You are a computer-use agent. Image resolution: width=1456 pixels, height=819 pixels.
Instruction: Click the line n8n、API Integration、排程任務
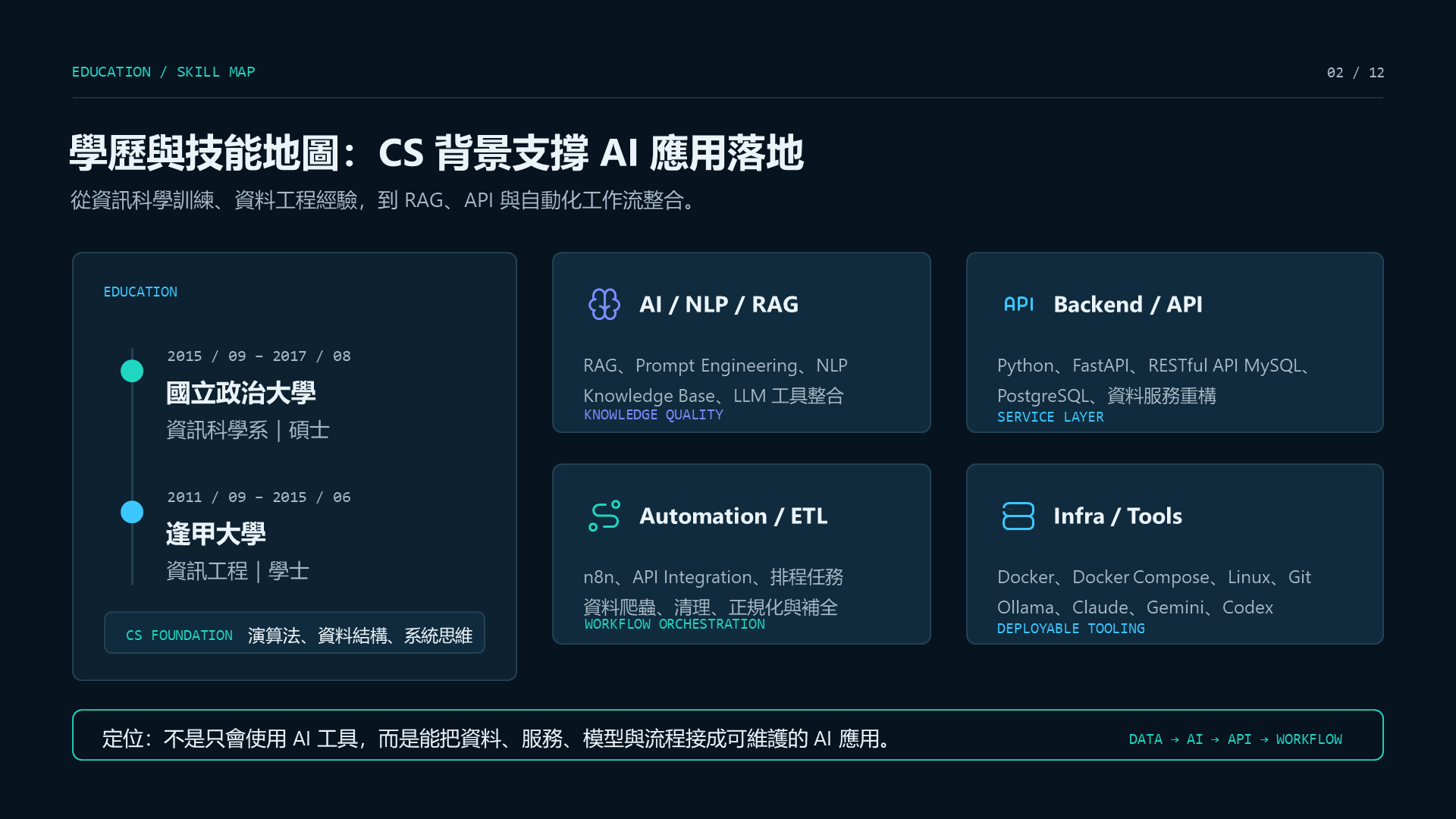pos(713,577)
